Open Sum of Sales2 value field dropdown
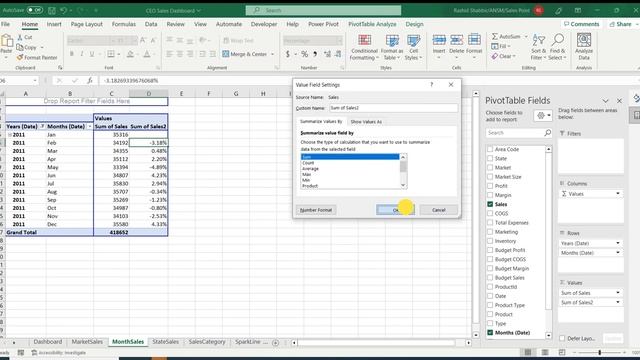This screenshot has width=640, height=360. tap(618, 302)
